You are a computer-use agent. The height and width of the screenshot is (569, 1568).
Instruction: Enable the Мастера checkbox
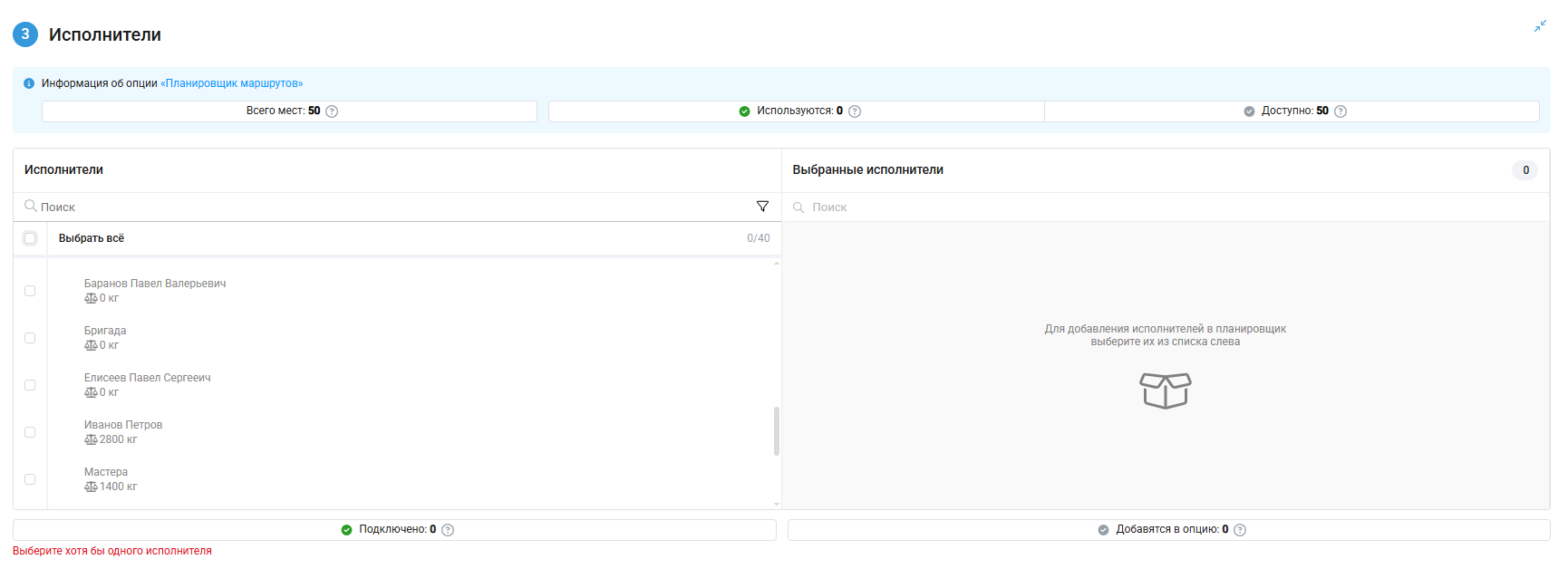point(30,479)
